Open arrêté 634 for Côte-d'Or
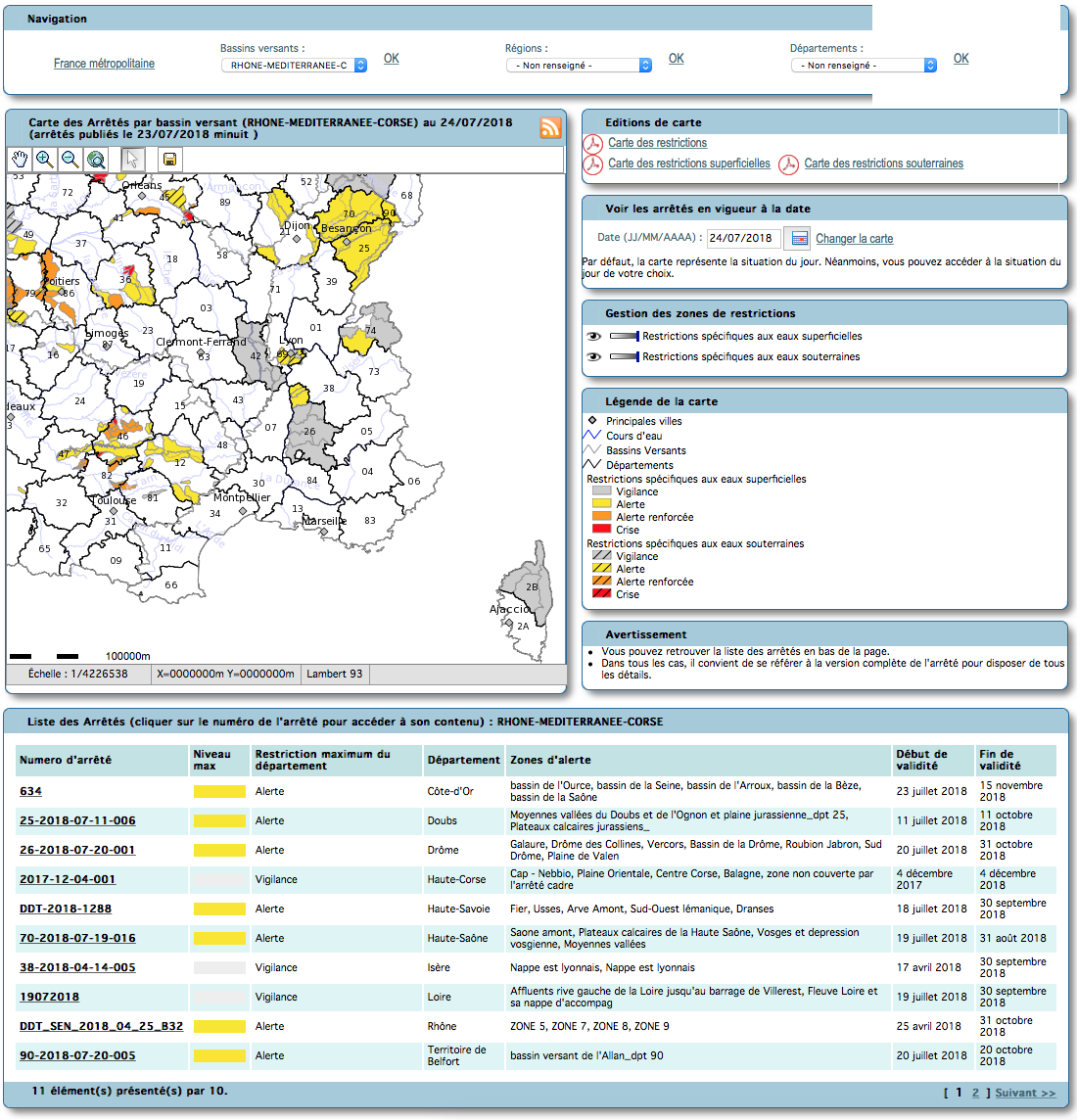 click(x=30, y=791)
